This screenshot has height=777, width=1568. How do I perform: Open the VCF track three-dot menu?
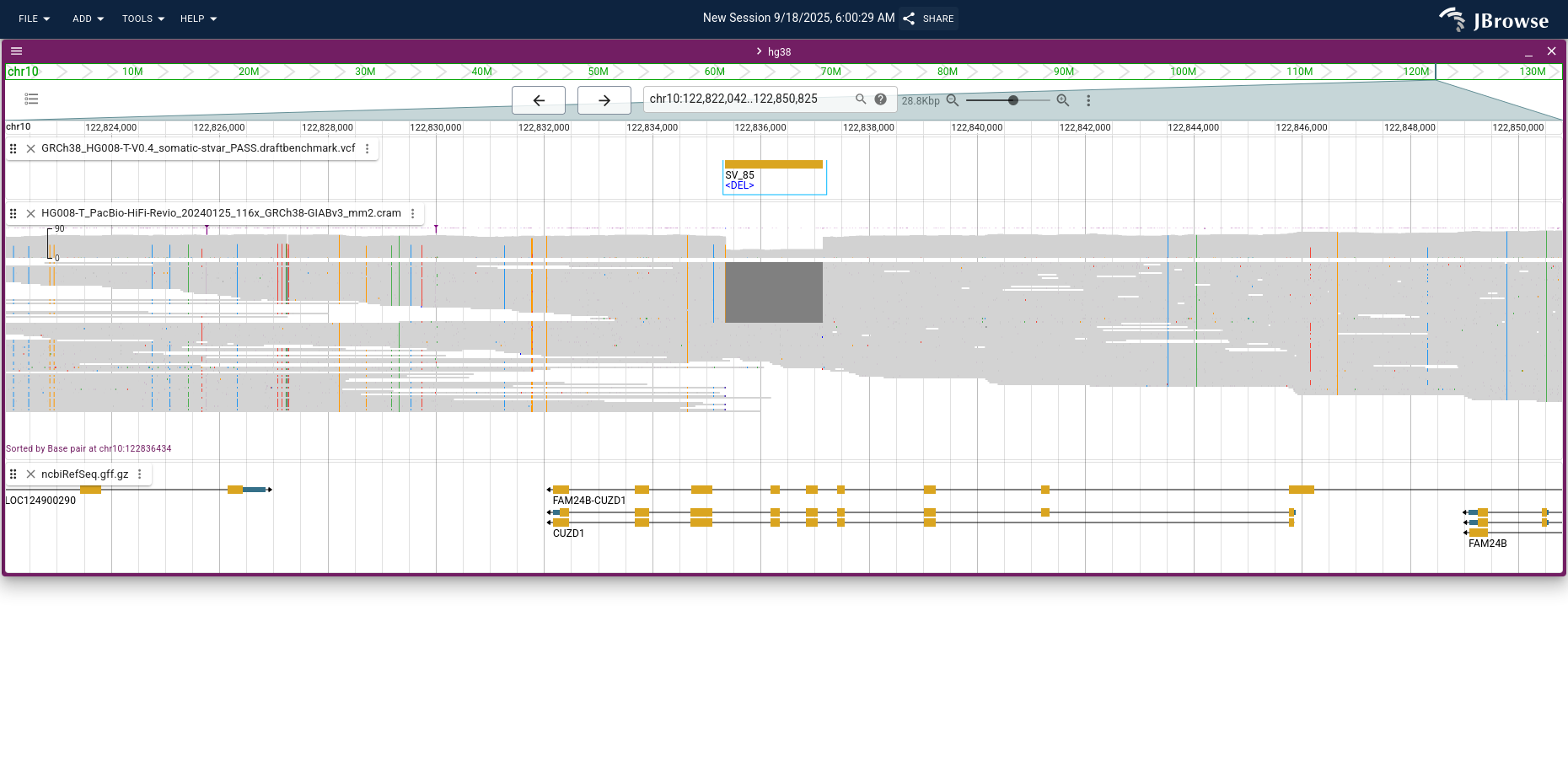[368, 148]
